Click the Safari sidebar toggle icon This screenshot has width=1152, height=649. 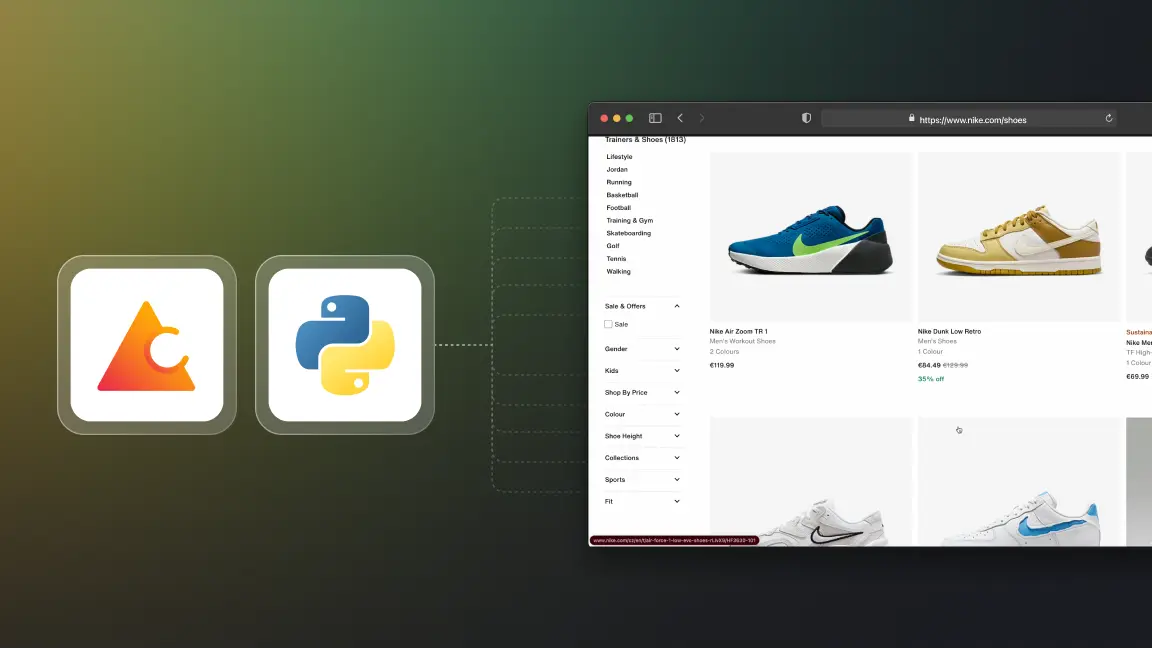[x=655, y=118]
